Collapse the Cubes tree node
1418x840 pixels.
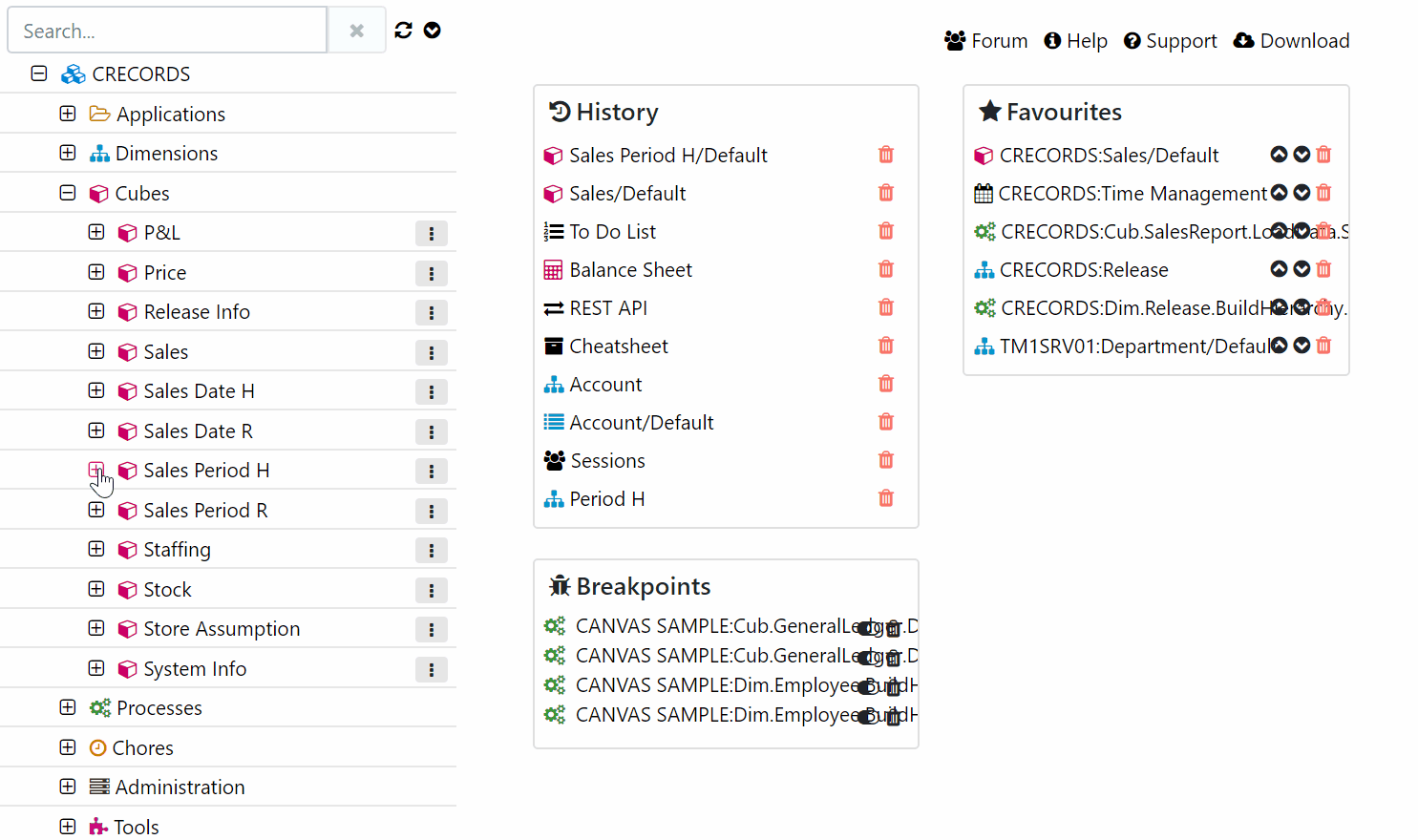(x=68, y=193)
